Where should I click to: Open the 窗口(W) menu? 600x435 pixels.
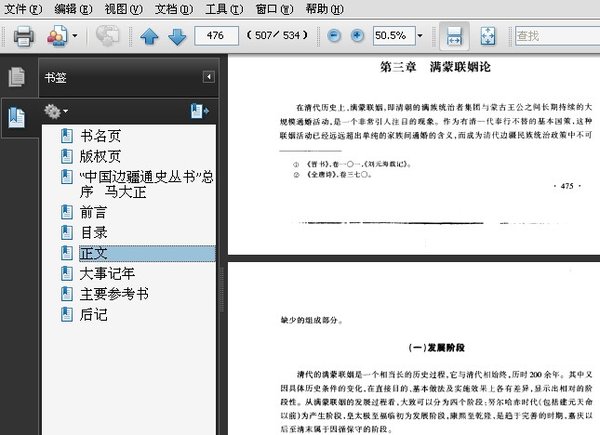pyautogui.click(x=274, y=8)
